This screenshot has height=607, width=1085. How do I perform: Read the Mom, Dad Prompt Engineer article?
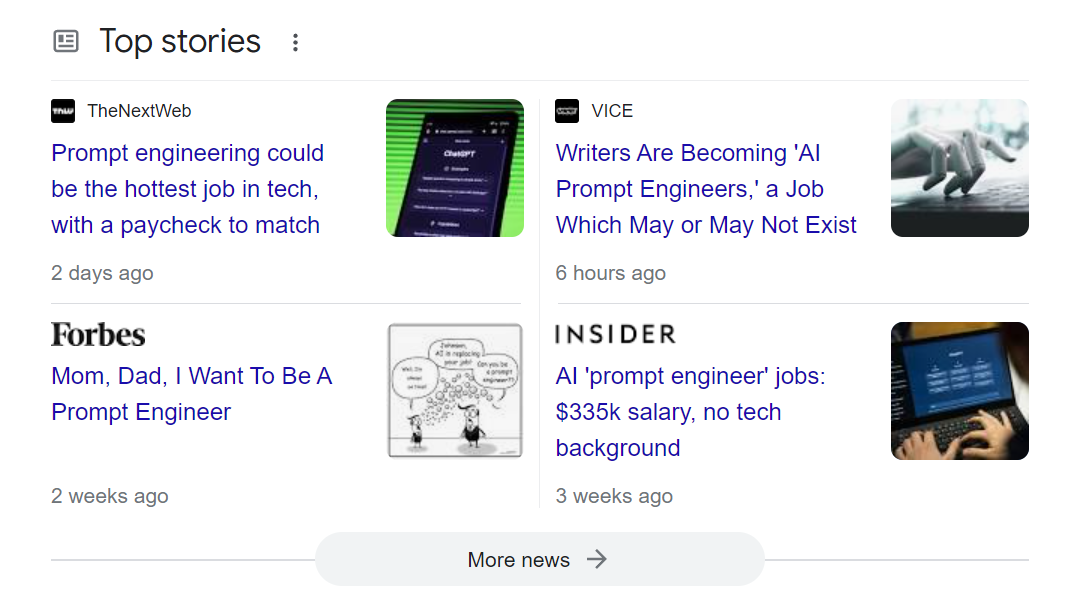point(191,394)
